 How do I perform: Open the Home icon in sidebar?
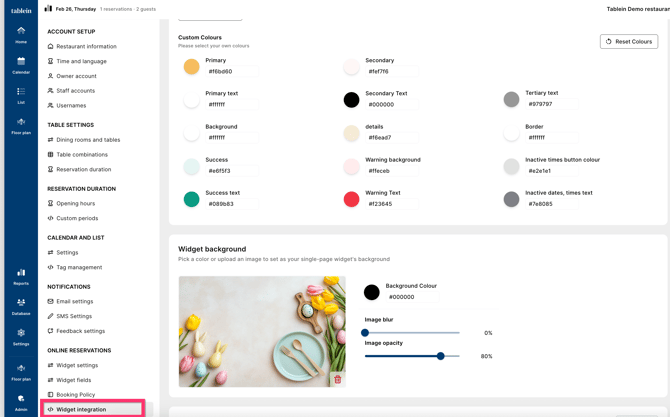(21, 34)
